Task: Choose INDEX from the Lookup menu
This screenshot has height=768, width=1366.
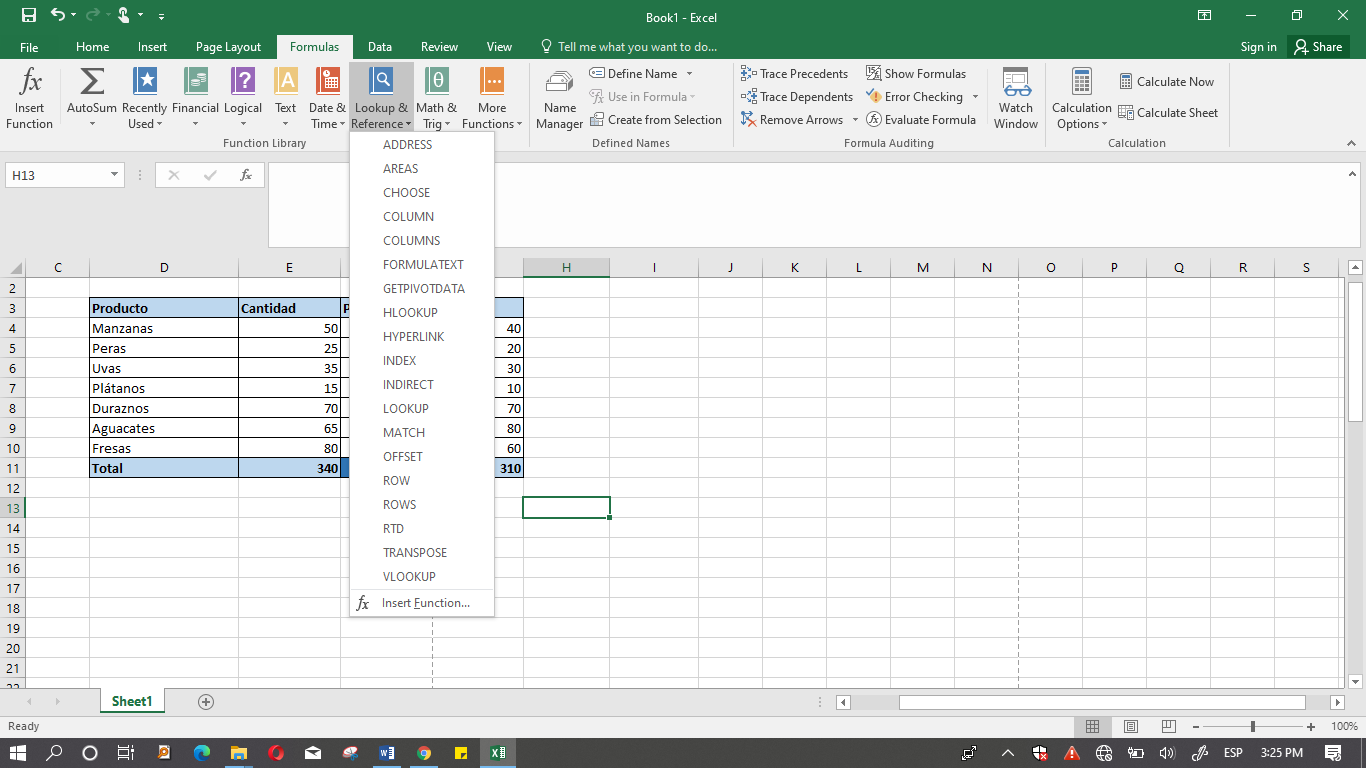Action: [398, 360]
